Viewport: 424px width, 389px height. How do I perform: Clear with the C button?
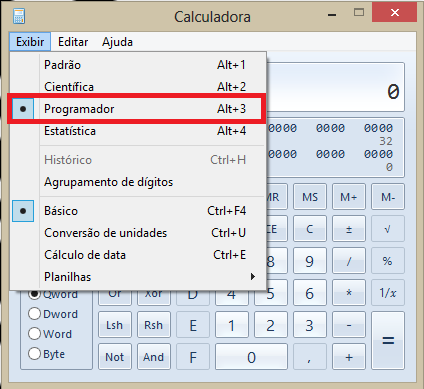click(x=310, y=229)
